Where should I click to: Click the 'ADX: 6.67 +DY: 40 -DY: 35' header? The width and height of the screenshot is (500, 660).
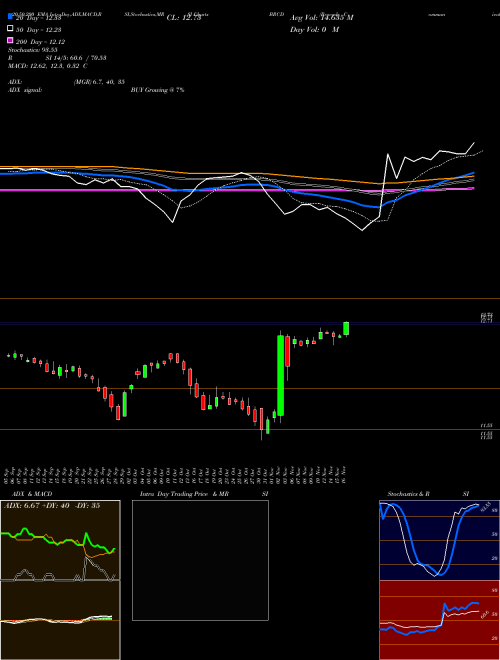52,506
